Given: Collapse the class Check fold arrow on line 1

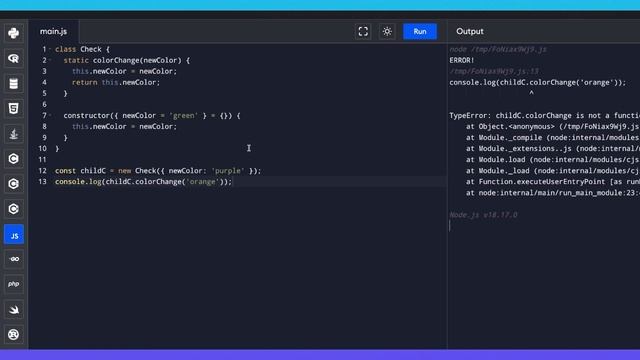Looking at the screenshot, I should (x=50, y=49).
